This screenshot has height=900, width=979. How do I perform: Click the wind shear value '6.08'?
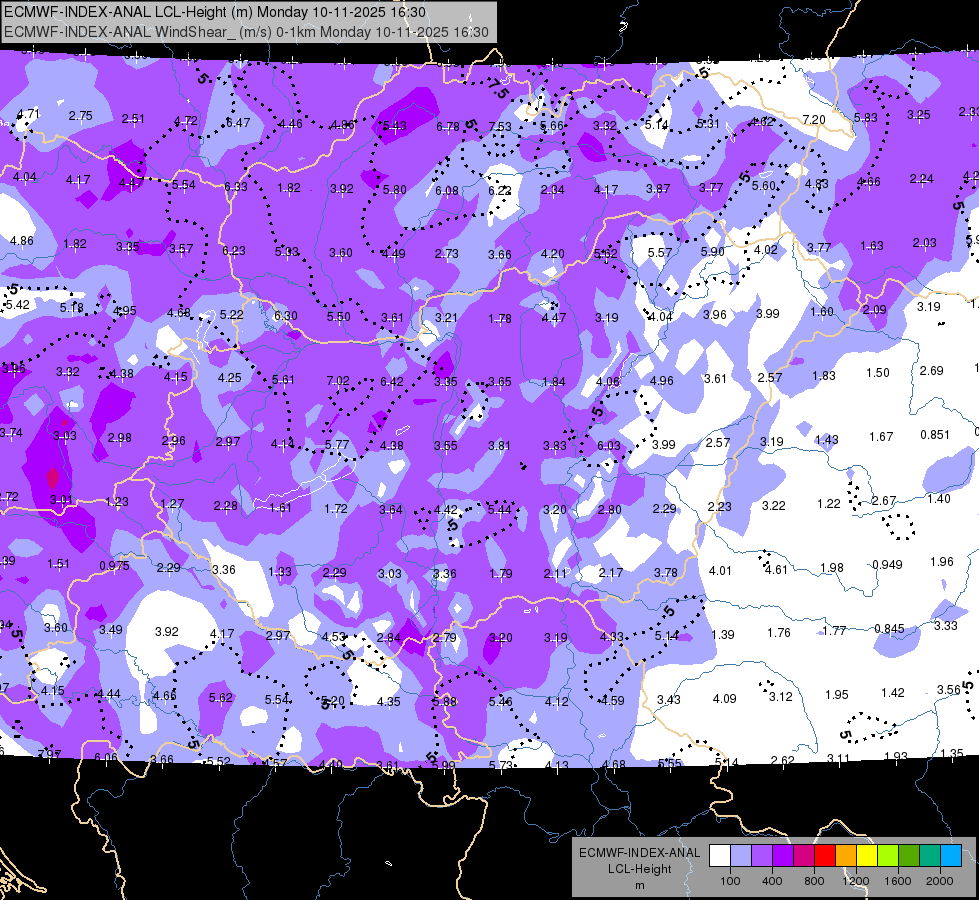(x=447, y=190)
